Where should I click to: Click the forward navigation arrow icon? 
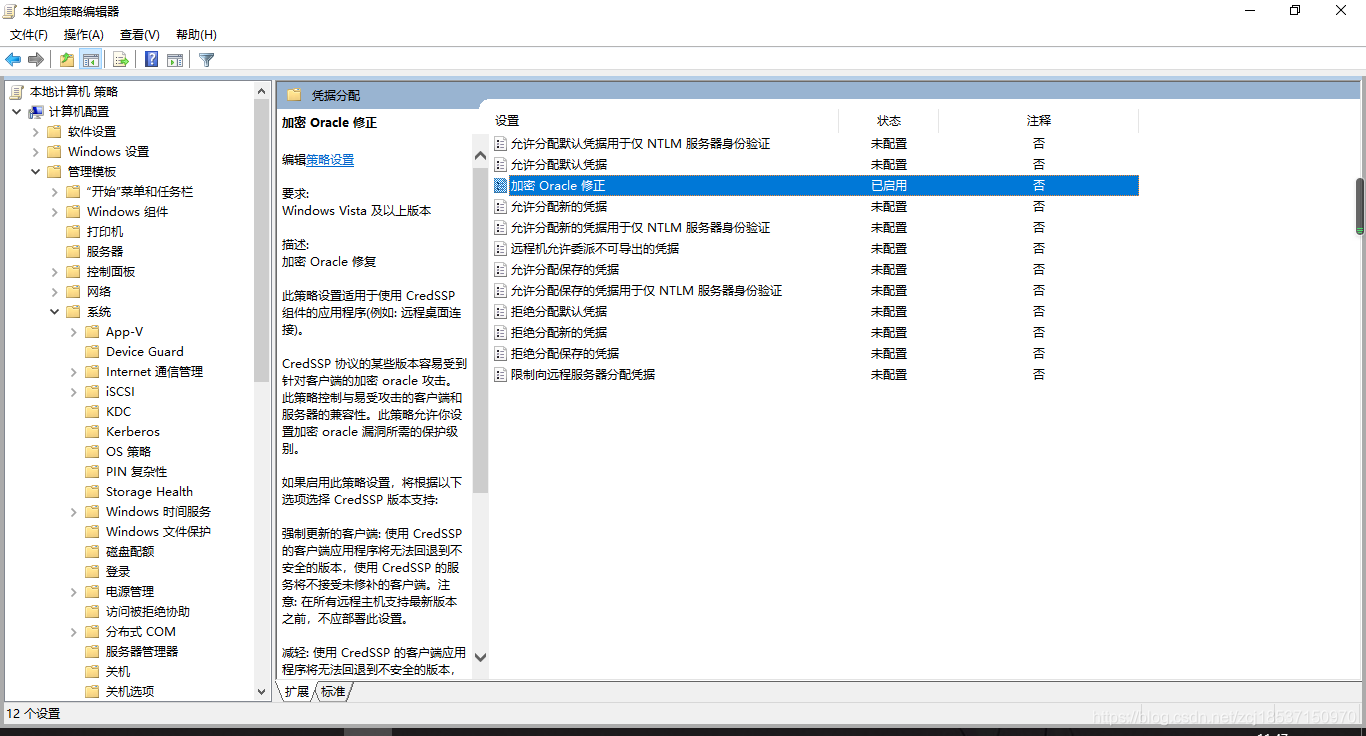(x=37, y=59)
